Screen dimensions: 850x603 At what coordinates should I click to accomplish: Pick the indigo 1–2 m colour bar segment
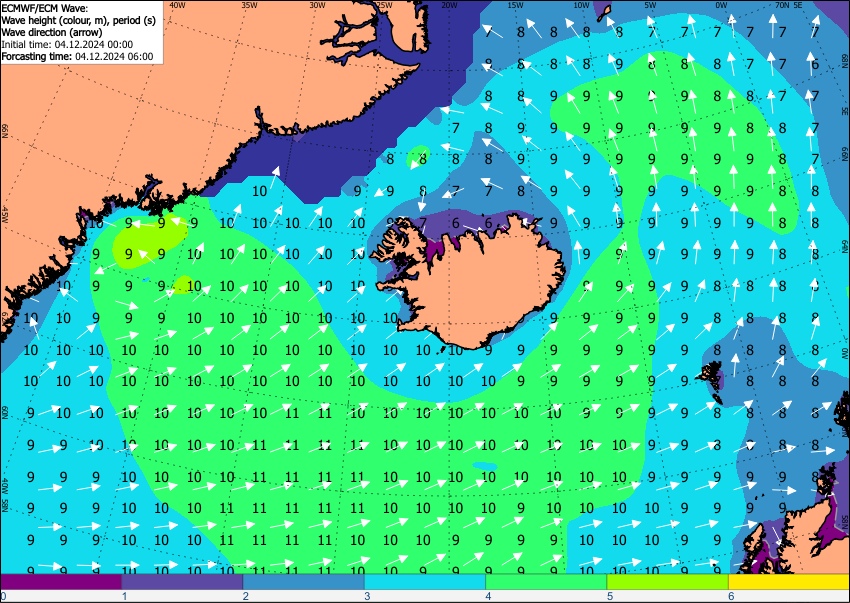[x=182, y=581]
